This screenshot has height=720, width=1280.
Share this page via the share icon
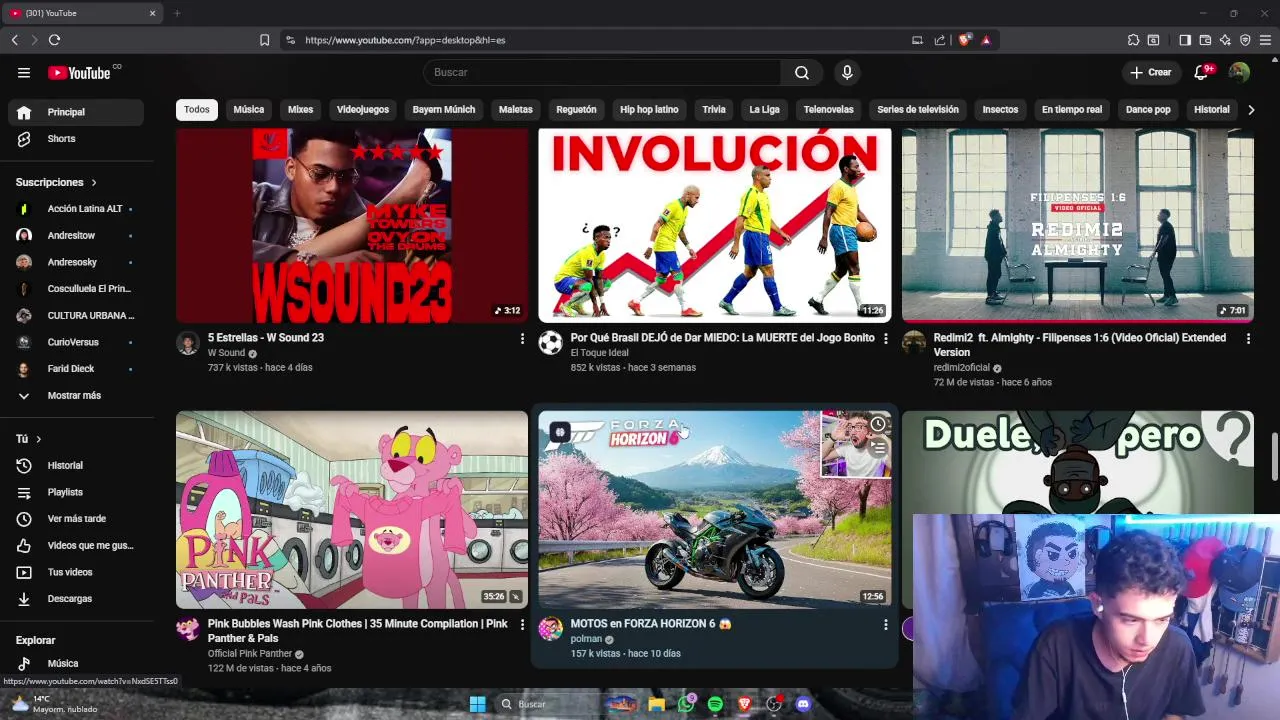tap(940, 40)
